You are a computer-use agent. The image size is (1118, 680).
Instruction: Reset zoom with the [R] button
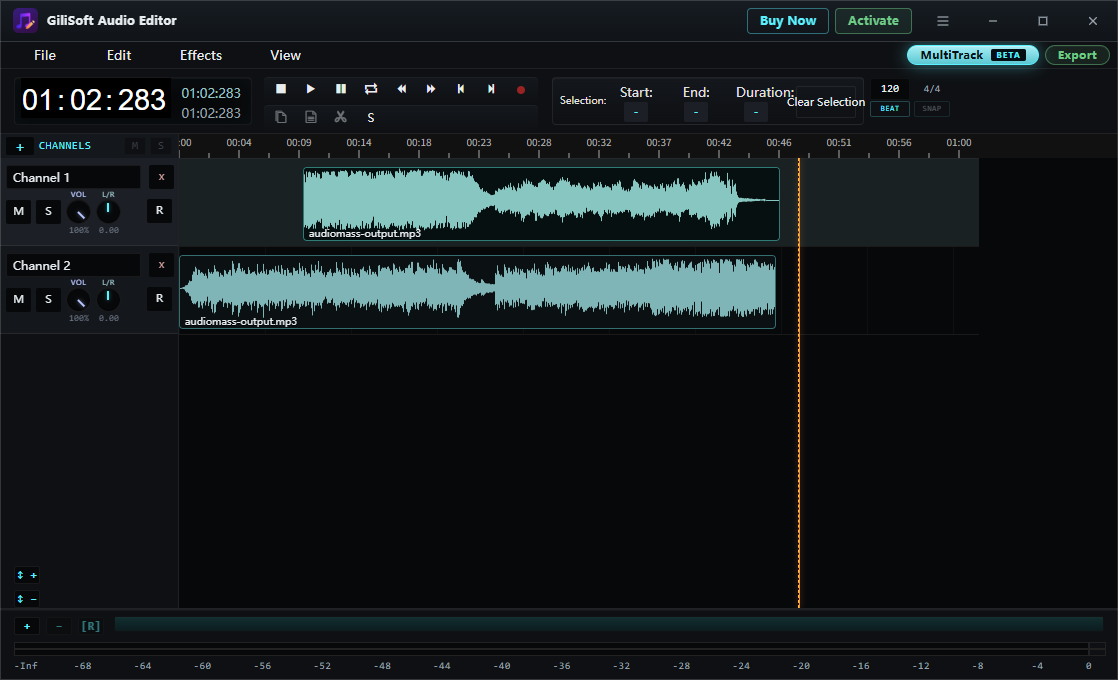(91, 626)
